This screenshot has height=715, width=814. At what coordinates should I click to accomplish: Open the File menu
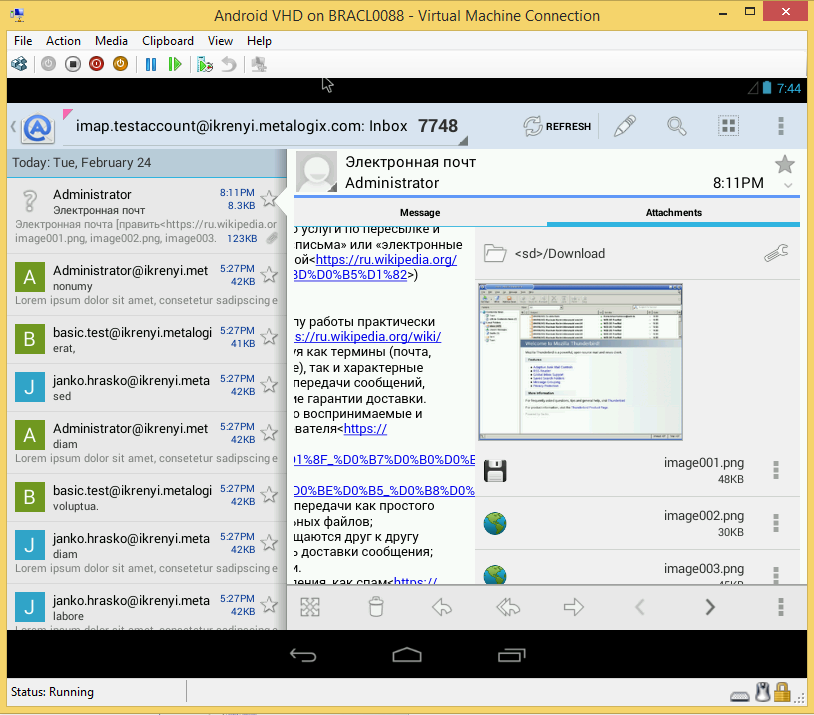[23, 41]
